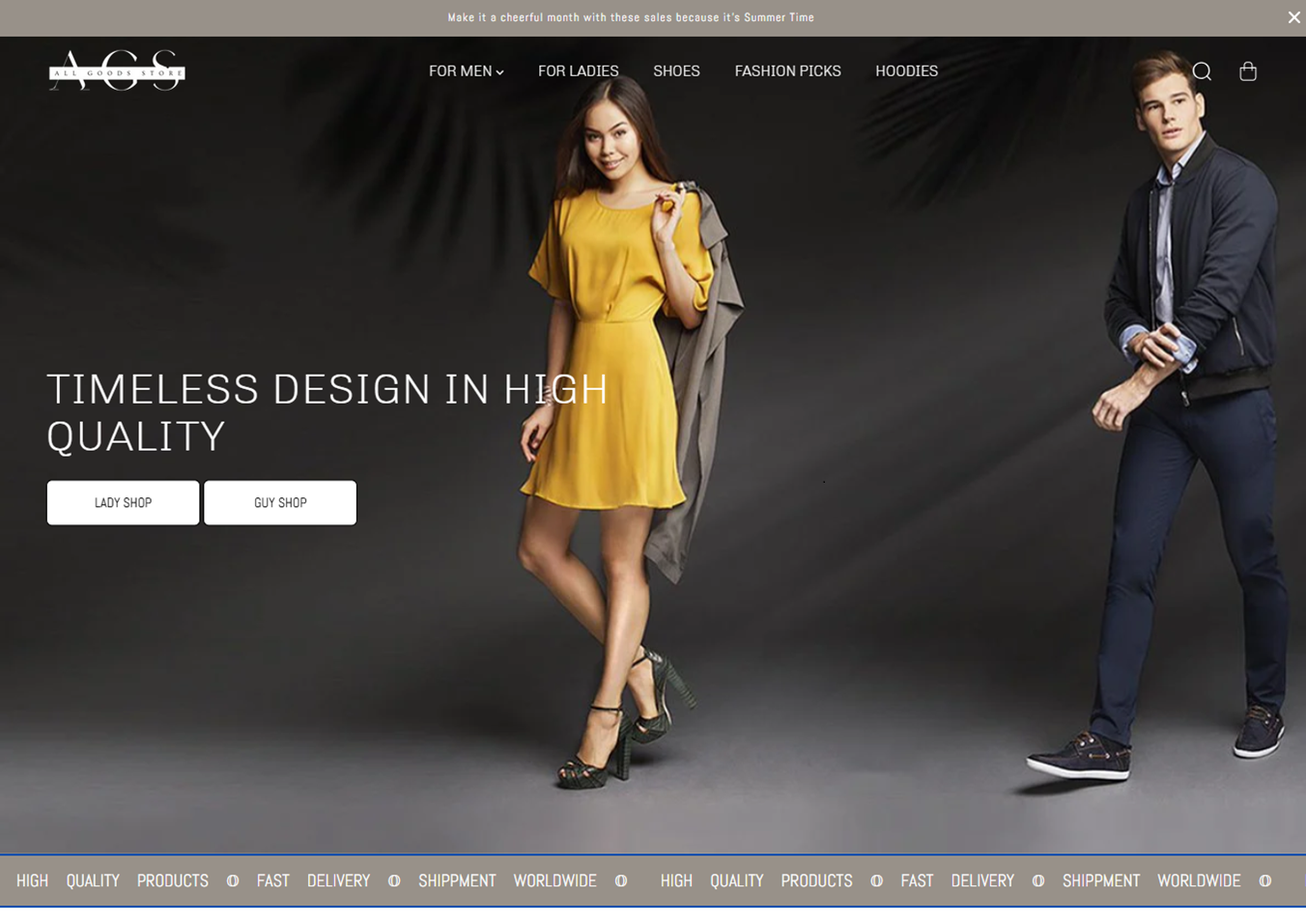Navigate to the HOODIES section
Viewport: 1306px width, 924px height.
click(x=906, y=71)
